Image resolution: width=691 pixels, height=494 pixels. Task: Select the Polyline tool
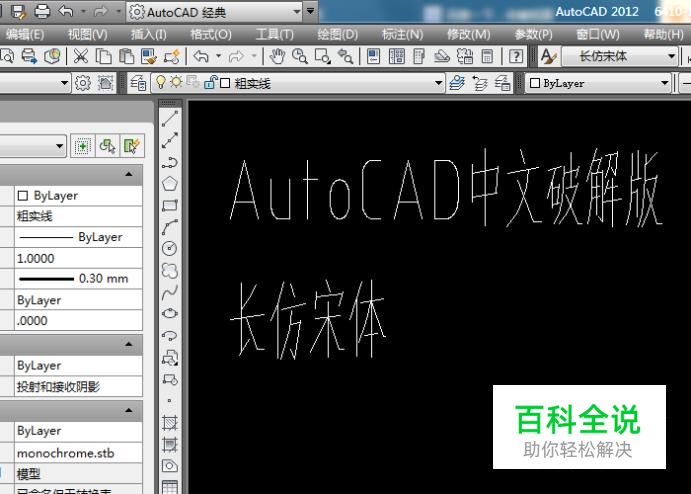tap(170, 162)
